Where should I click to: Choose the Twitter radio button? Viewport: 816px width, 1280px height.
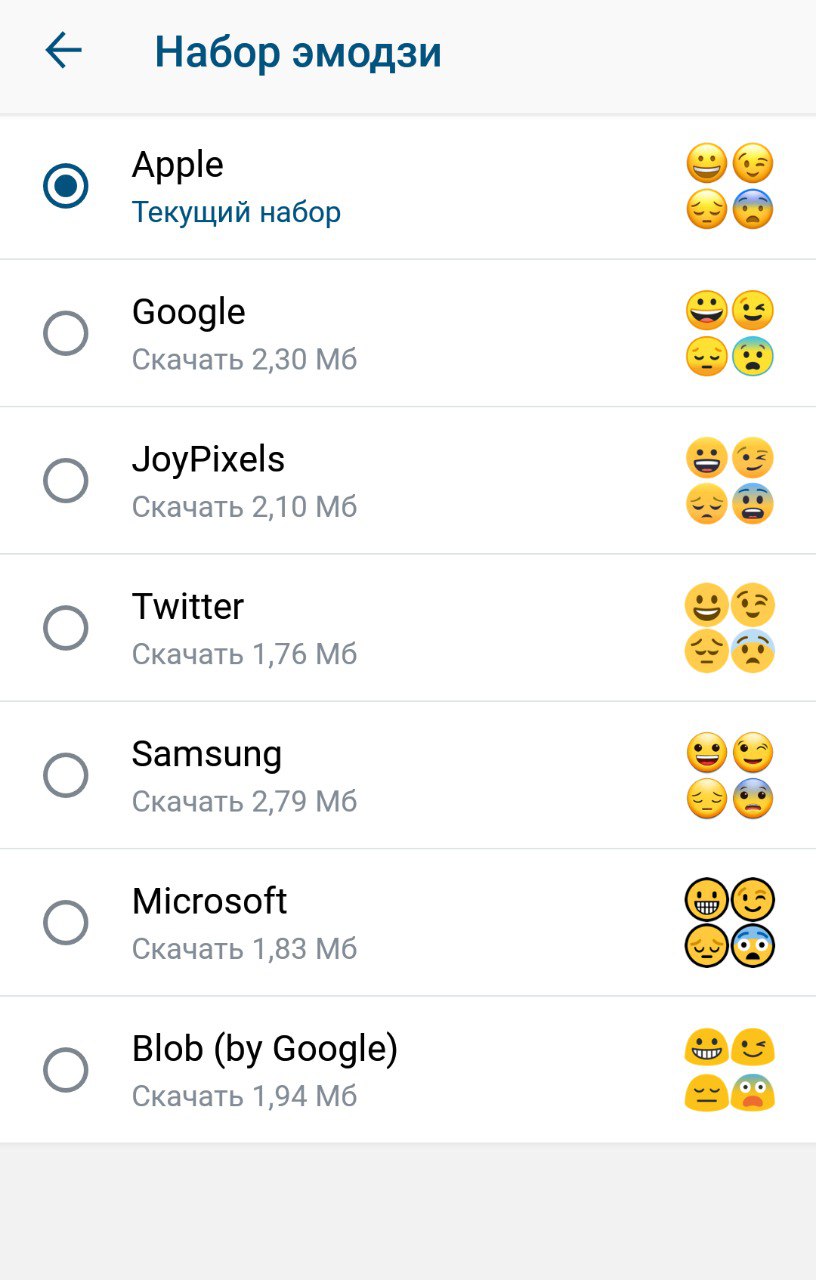tap(66, 628)
